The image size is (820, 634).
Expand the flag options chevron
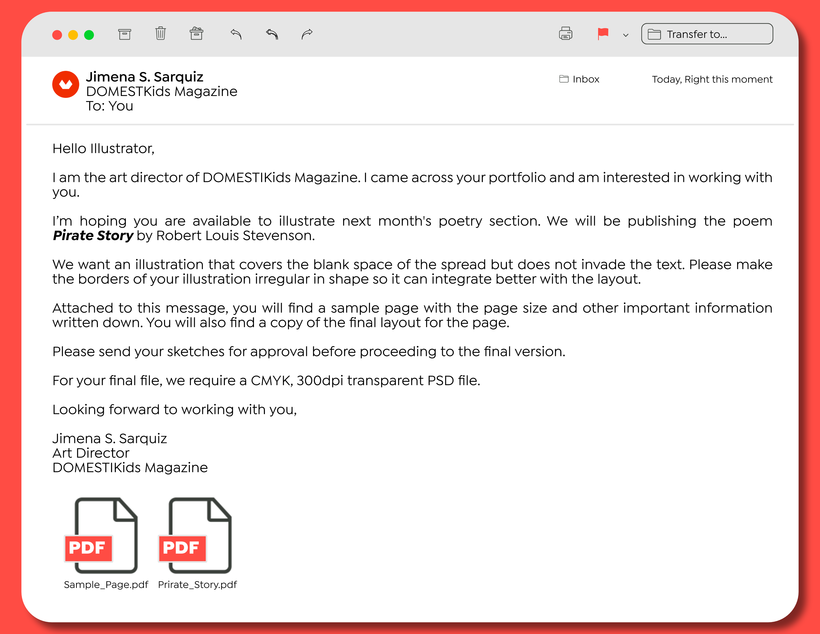click(626, 35)
